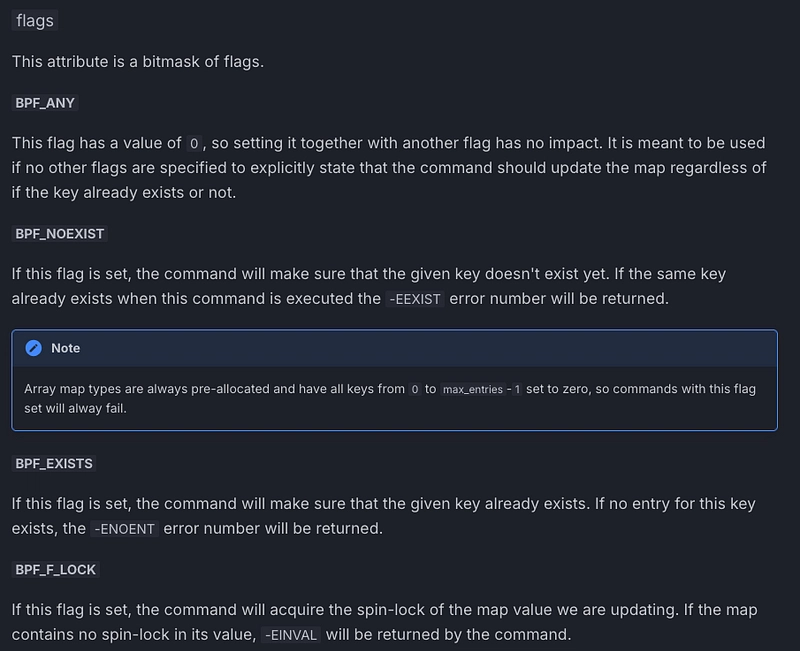Click 'This attribute is a bitmask' sentence
800x651 pixels.
138,62
